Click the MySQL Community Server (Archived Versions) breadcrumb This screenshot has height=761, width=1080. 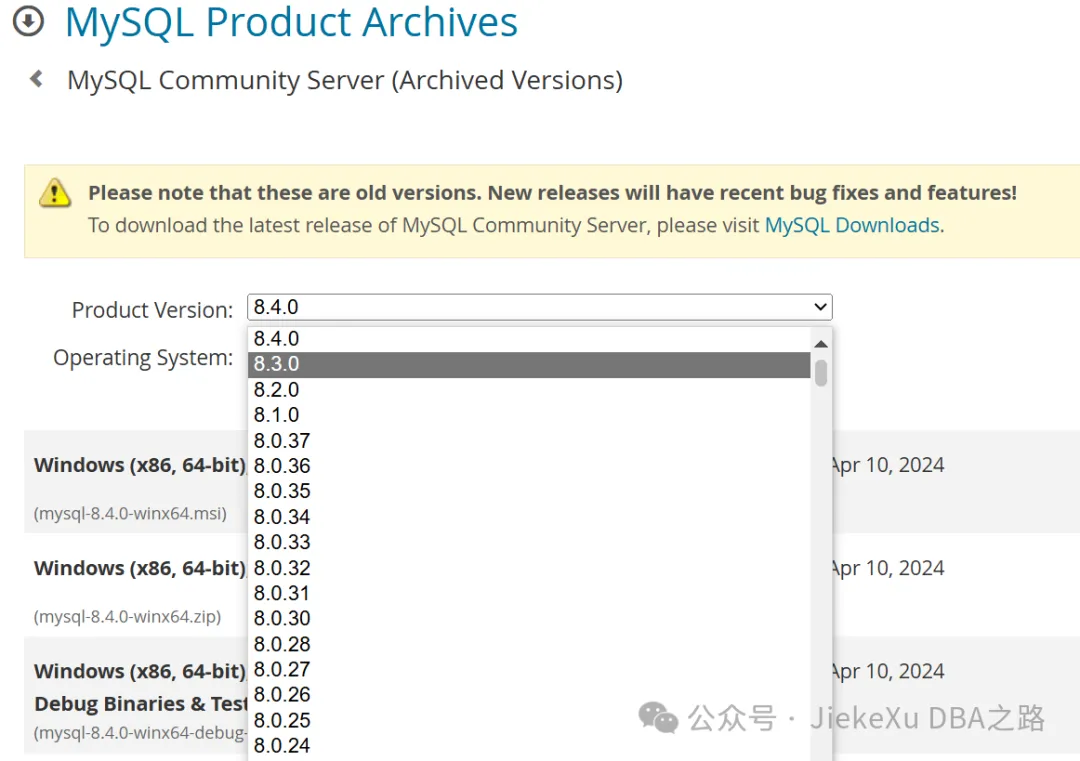(x=345, y=79)
